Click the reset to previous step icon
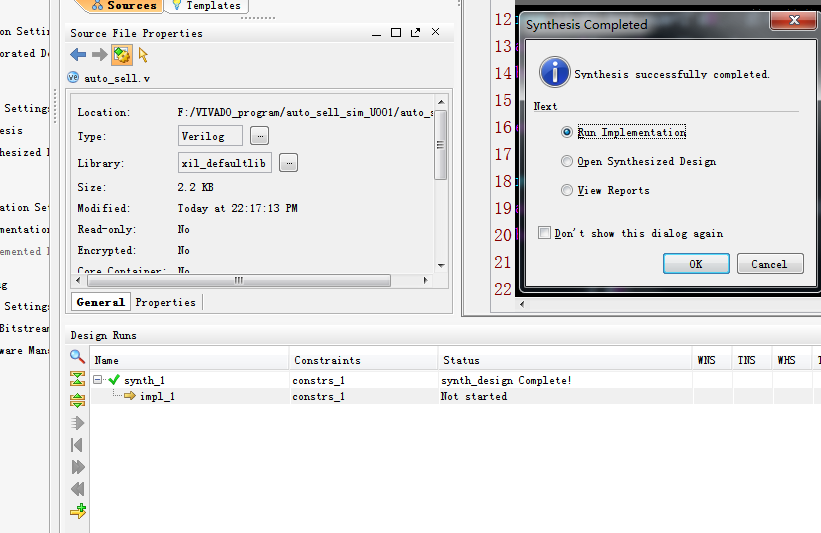 tap(77, 445)
